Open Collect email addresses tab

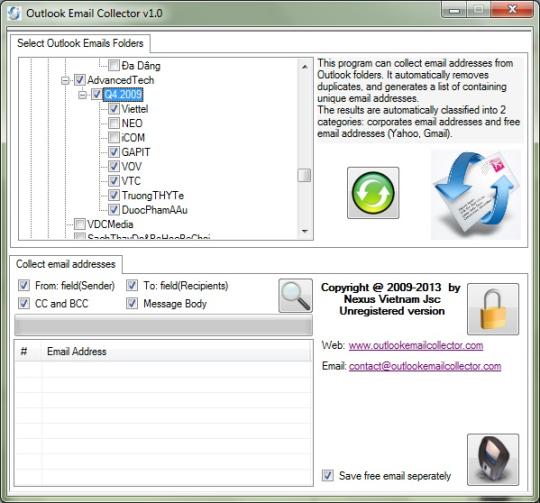tap(66, 264)
